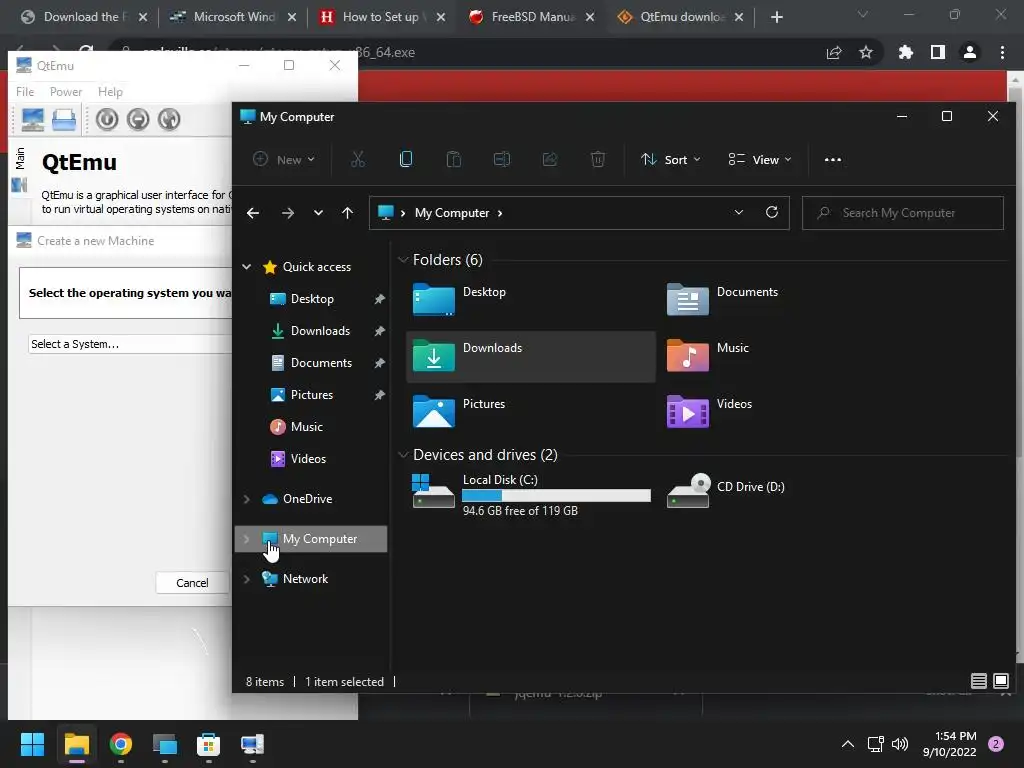Click the Paste clipboard icon in File Explorer
The width and height of the screenshot is (1024, 768).
[x=453, y=159]
